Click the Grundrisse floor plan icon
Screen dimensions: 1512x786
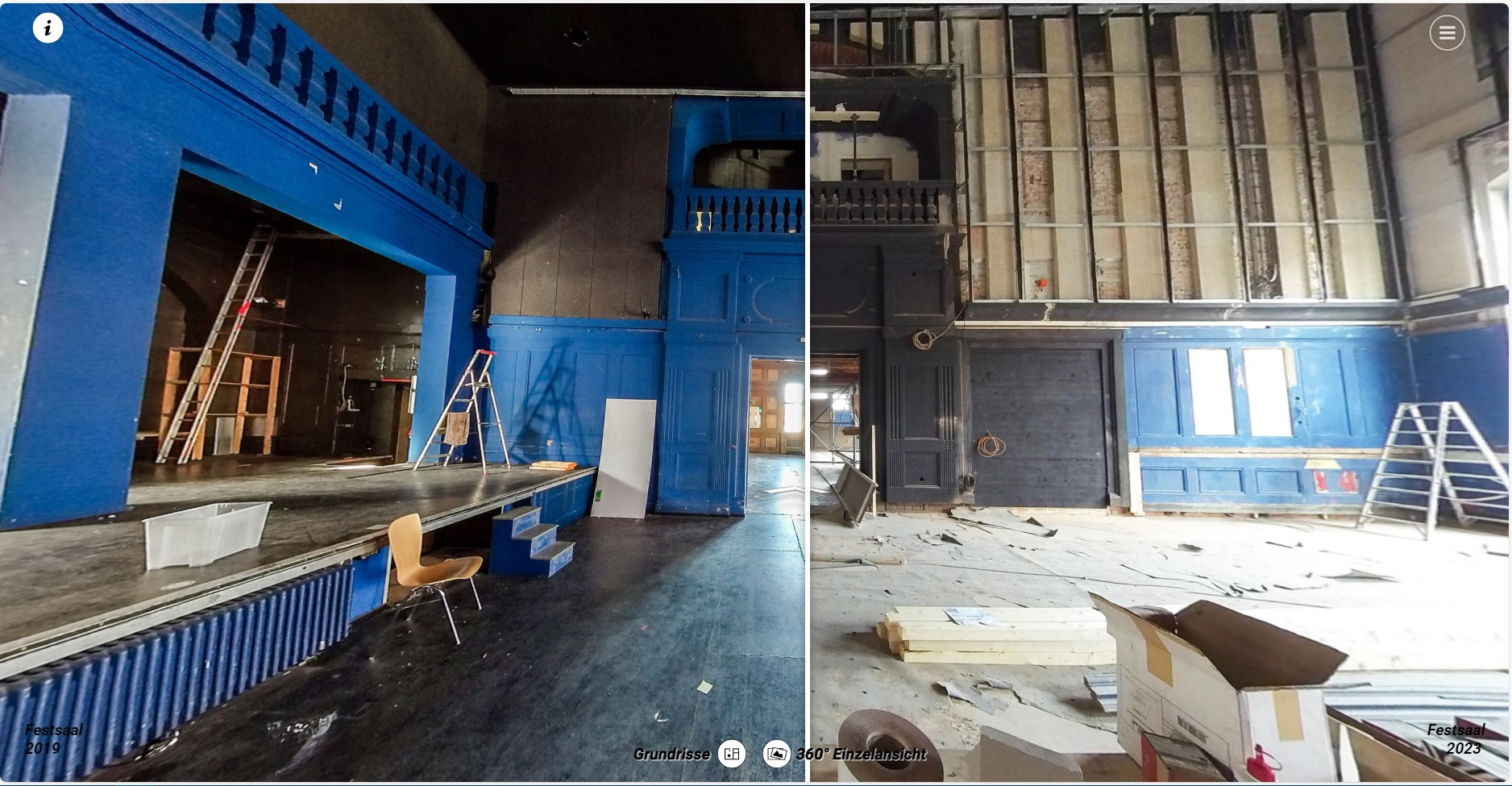coord(731,754)
